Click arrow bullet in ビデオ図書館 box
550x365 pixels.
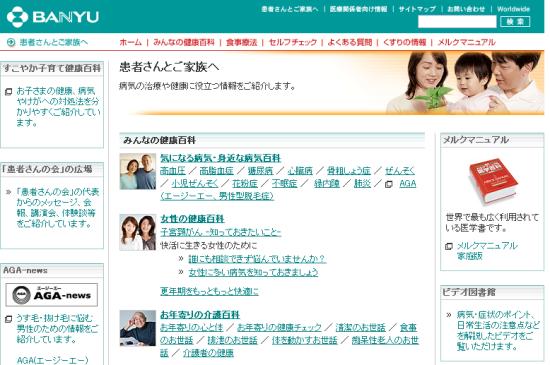click(449, 315)
